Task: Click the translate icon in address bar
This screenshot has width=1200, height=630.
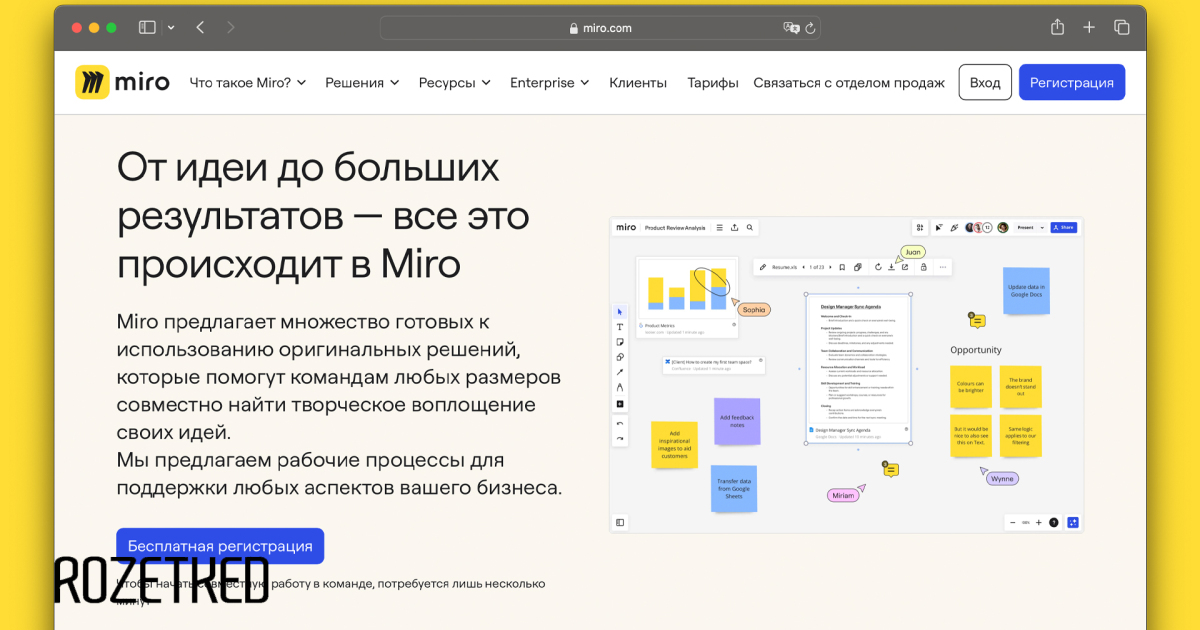Action: click(791, 28)
